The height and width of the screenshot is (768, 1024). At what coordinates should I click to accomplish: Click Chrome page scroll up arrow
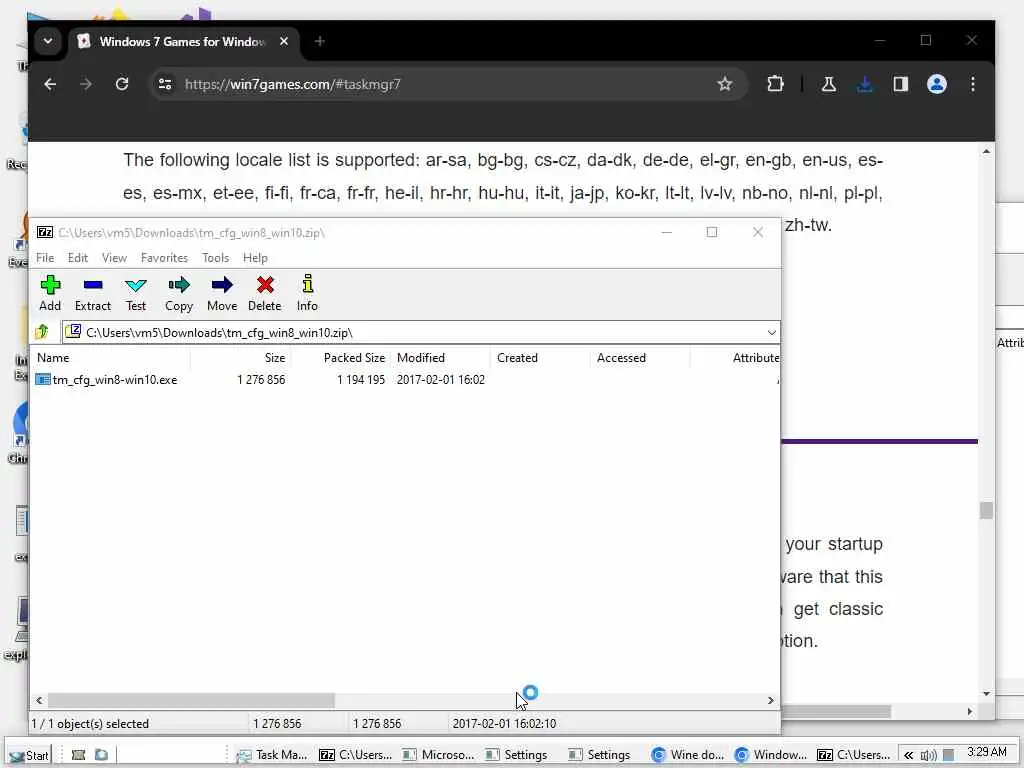[986, 152]
